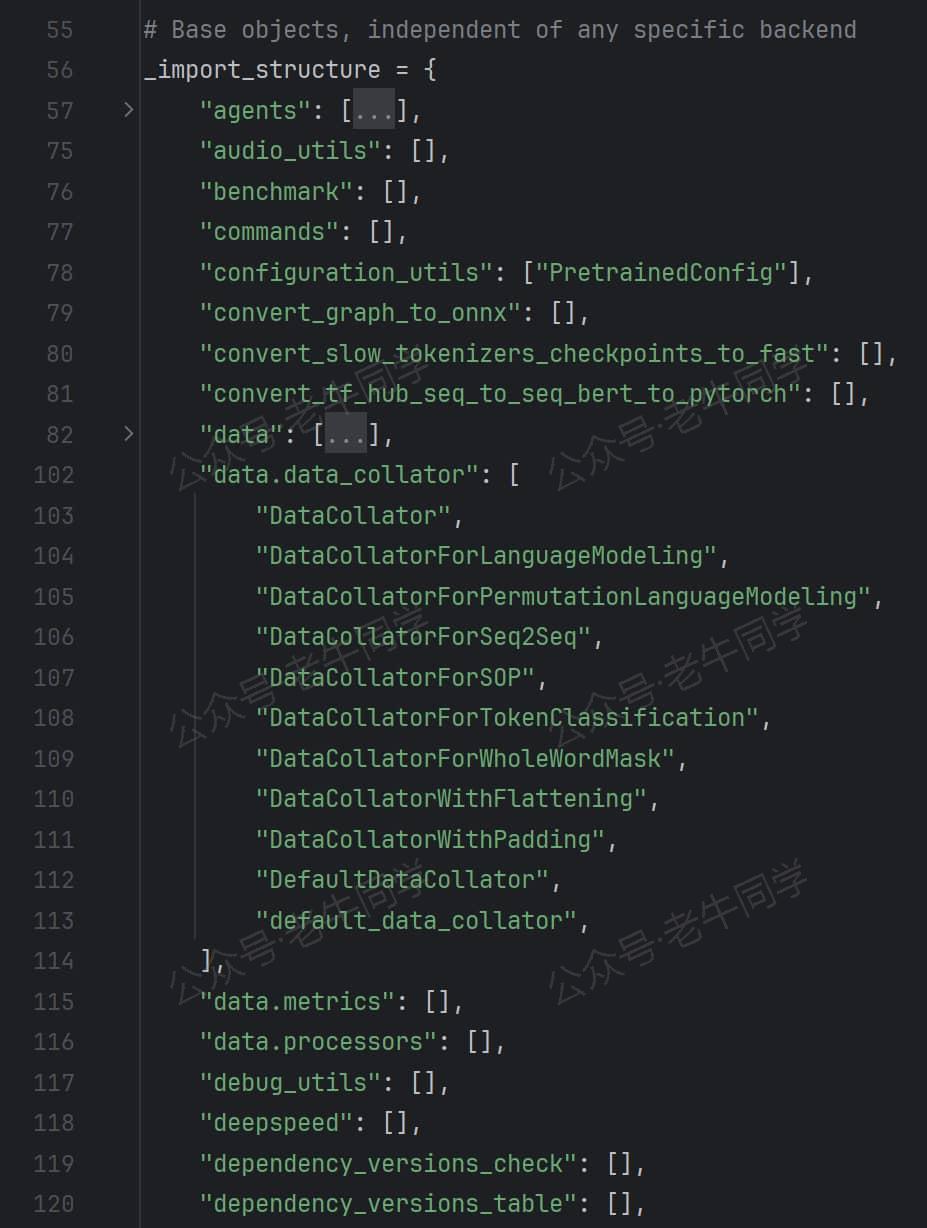The height and width of the screenshot is (1228, 927).
Task: Click "DataCollatorForLanguageModeling" entry
Action: tap(486, 556)
